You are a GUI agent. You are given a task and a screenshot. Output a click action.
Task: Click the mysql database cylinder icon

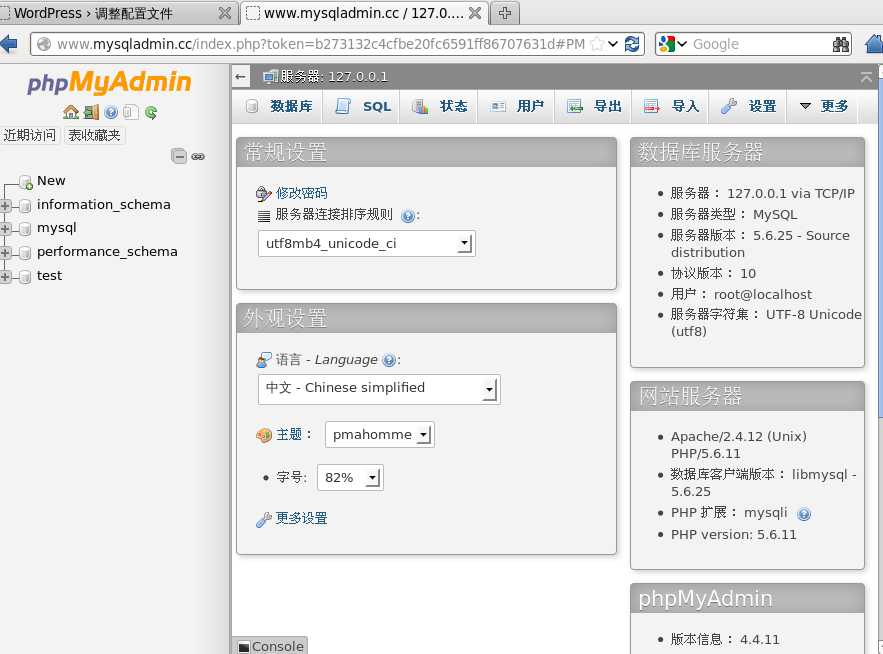(25, 229)
